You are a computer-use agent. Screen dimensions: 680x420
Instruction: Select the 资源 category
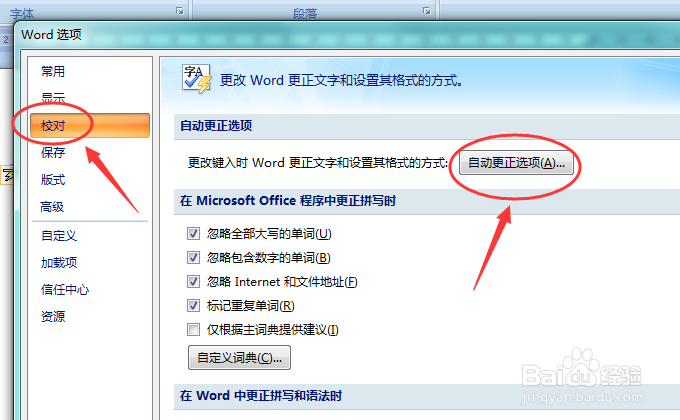pyautogui.click(x=53, y=317)
